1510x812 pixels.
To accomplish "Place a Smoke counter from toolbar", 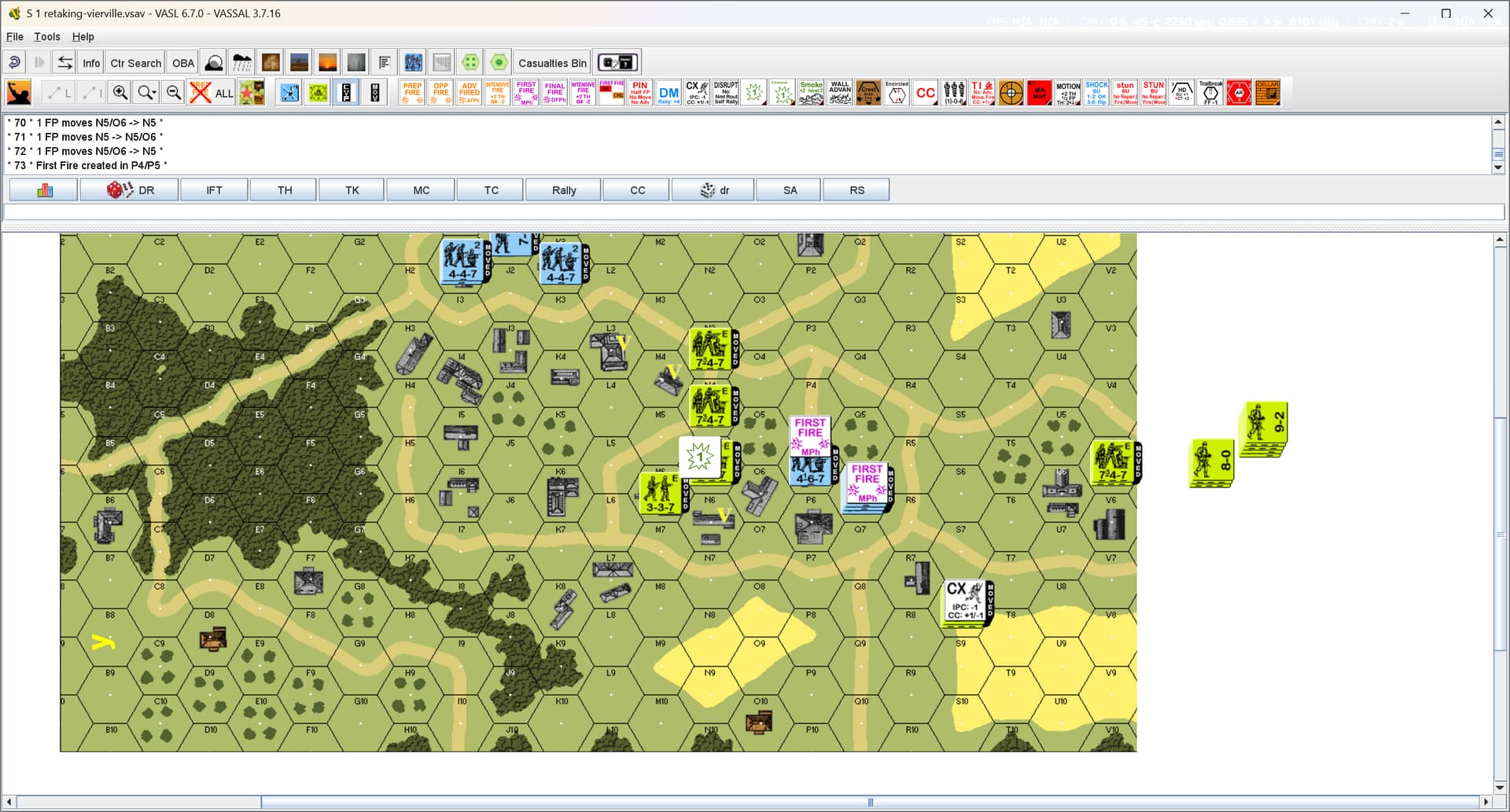I will click(811, 93).
